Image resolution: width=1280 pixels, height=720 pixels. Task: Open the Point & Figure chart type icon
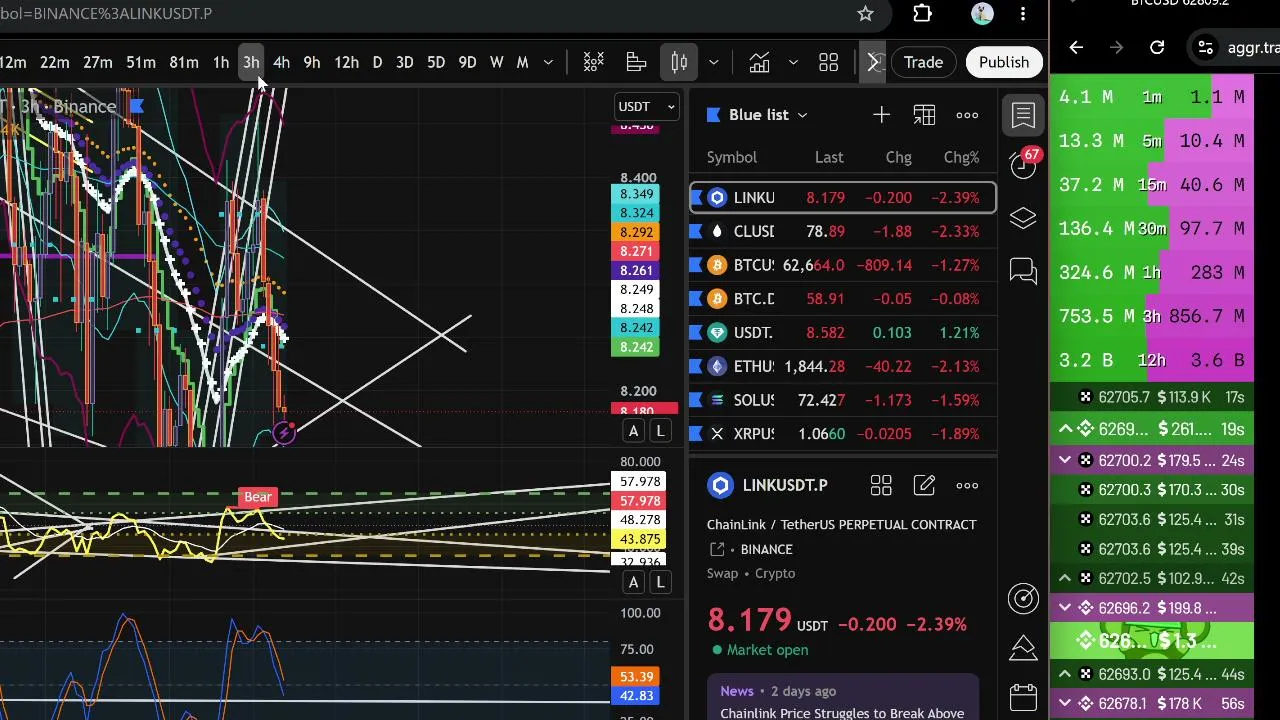[x=594, y=63]
